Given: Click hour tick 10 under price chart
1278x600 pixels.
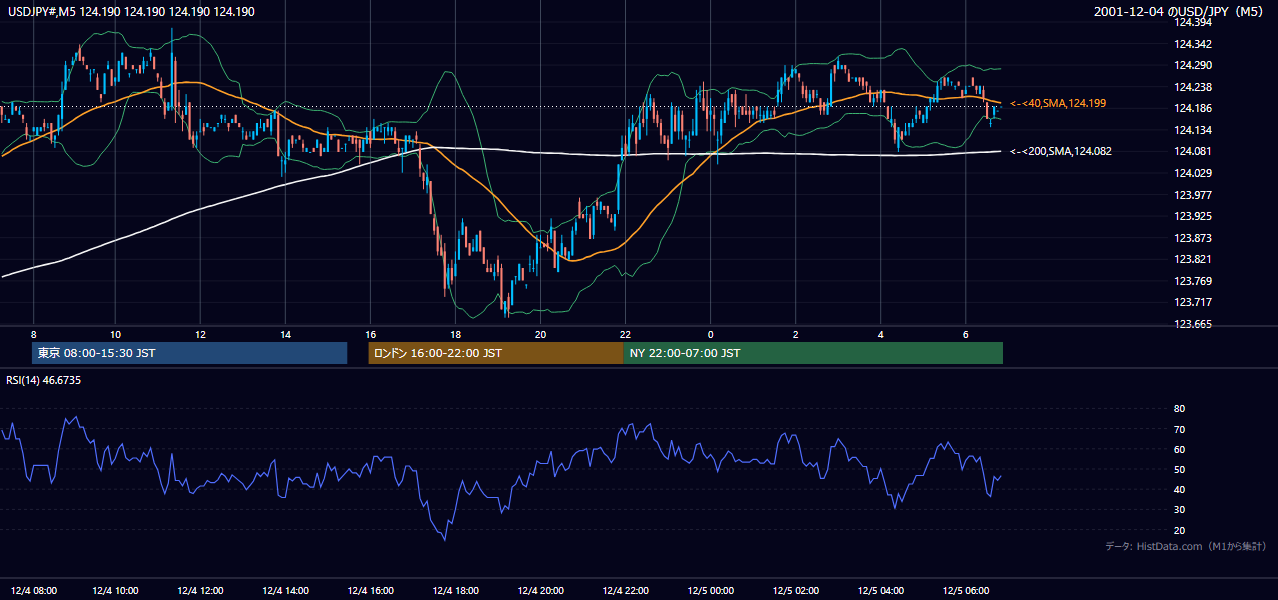Looking at the screenshot, I should (x=116, y=334).
